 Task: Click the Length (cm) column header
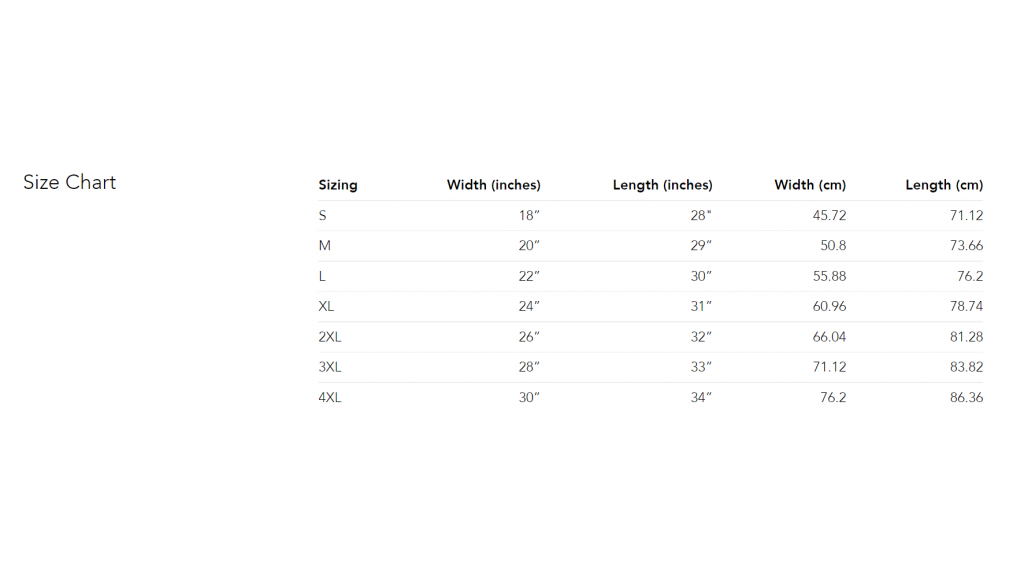click(944, 185)
